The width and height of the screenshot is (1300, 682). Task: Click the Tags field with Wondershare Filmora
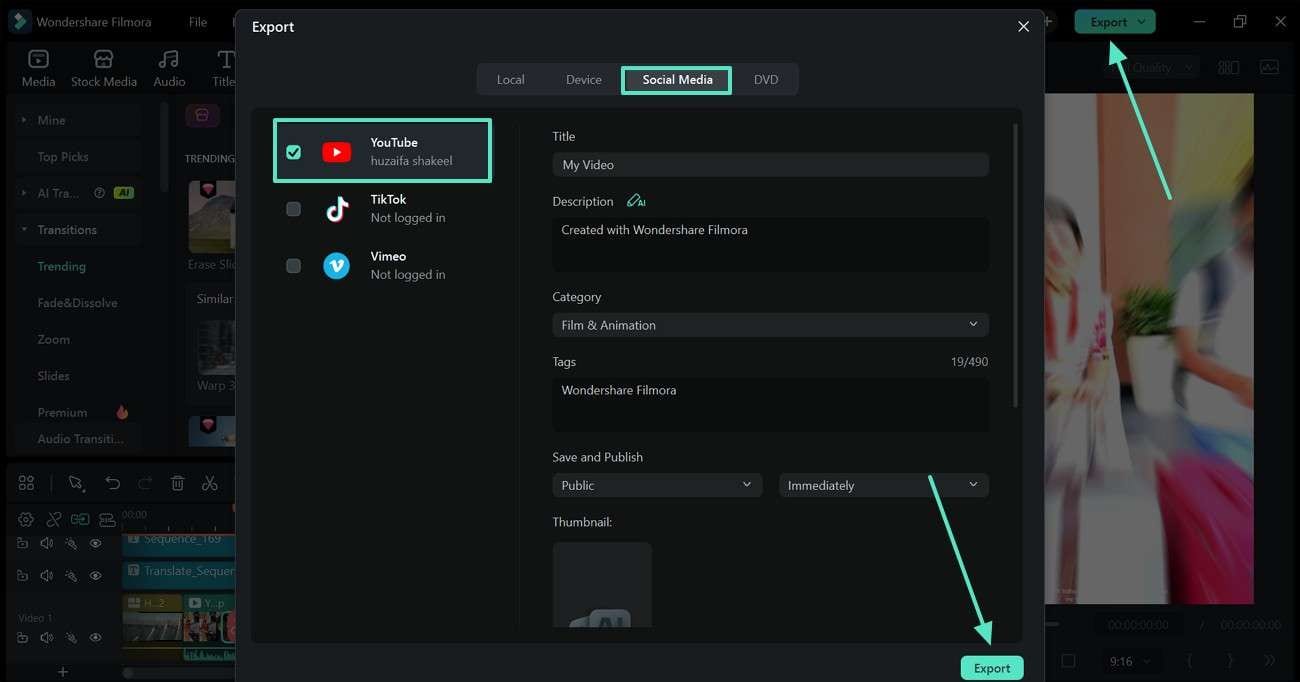770,404
